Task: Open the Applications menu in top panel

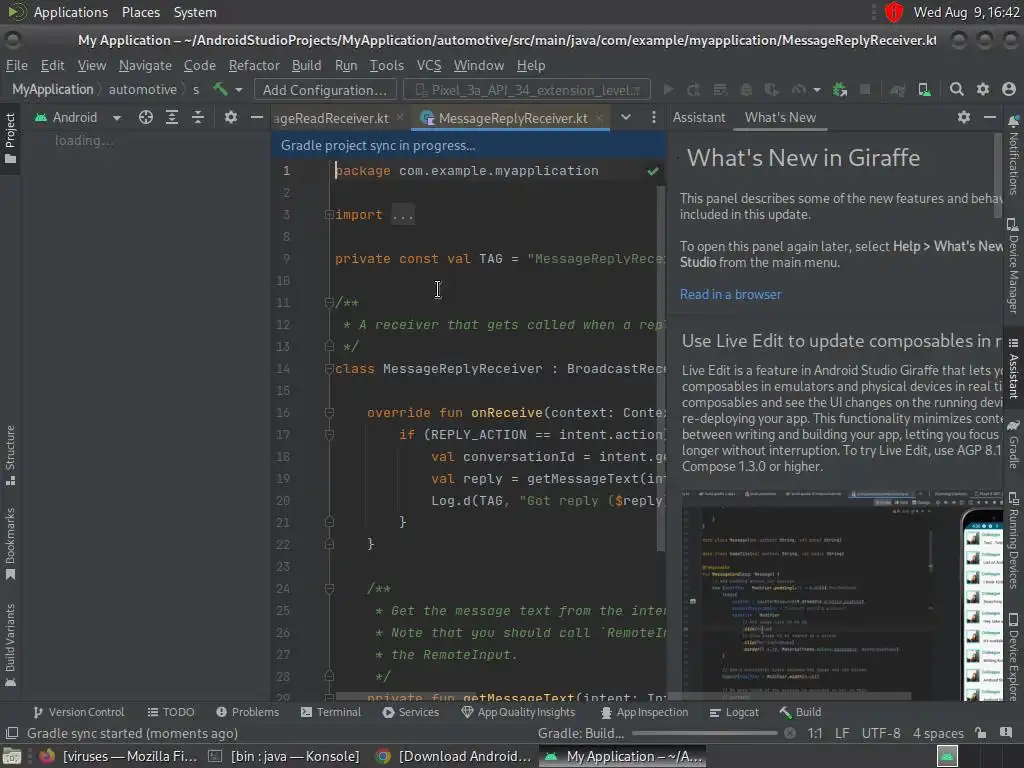Action: pyautogui.click(x=71, y=12)
